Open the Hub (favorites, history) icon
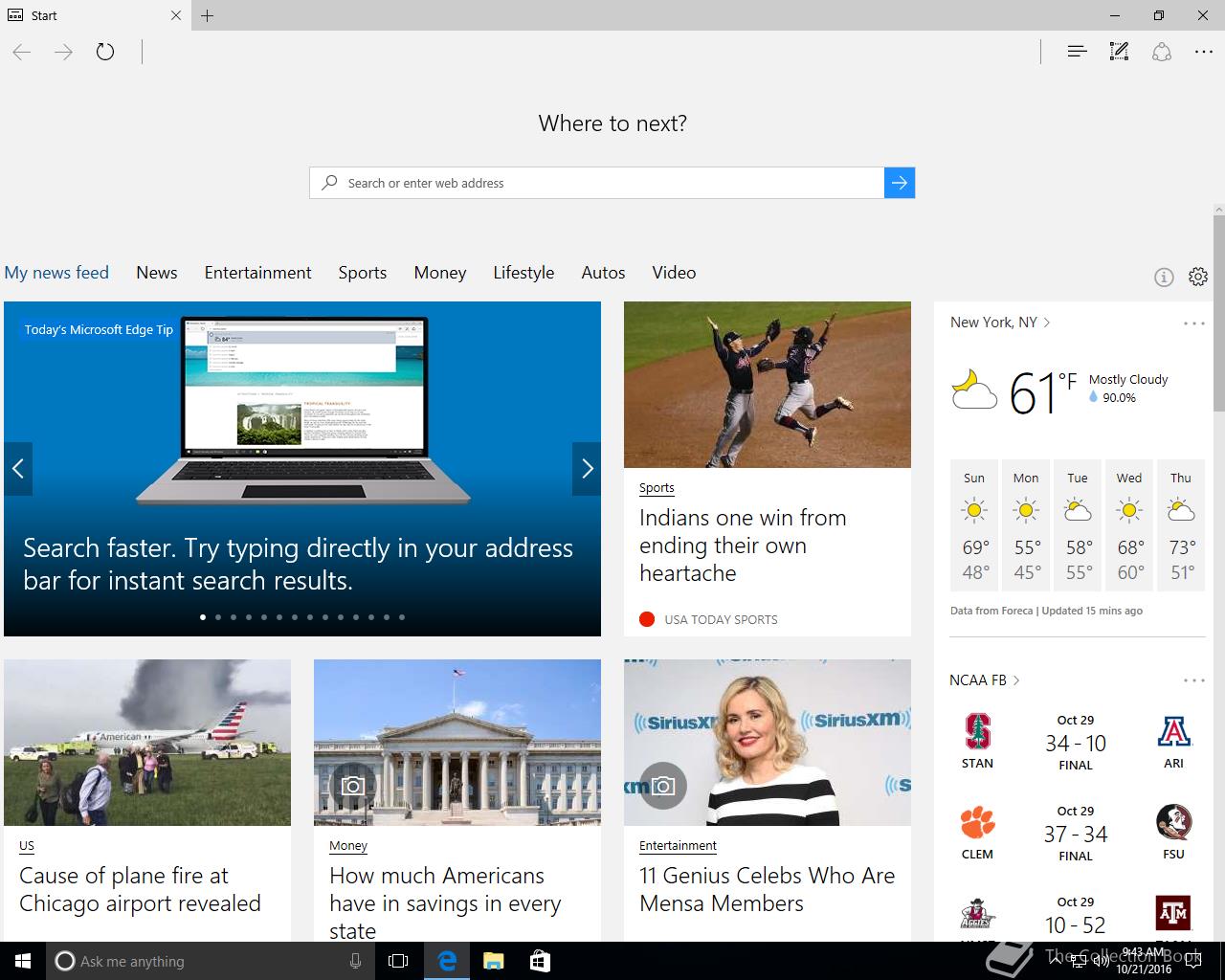 point(1077,52)
